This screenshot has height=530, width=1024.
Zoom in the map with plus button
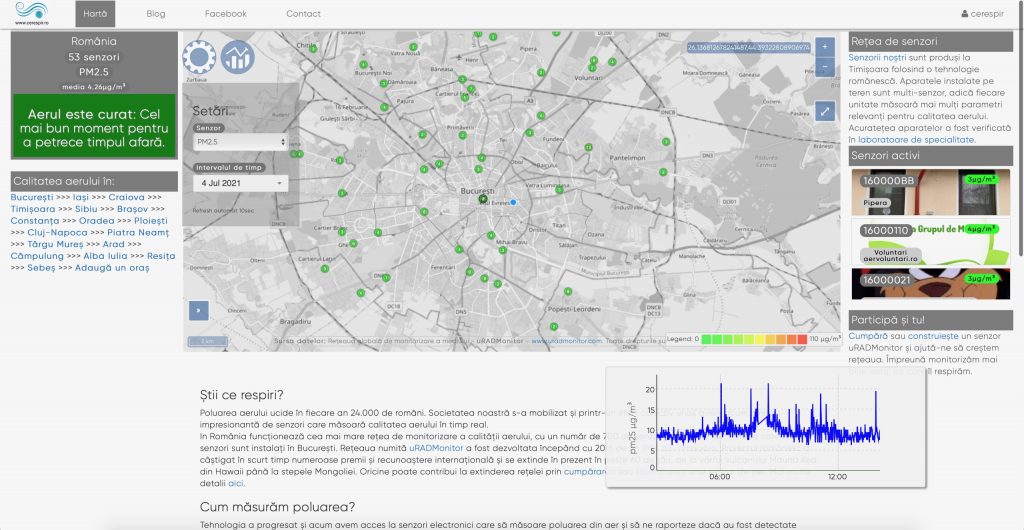(825, 48)
